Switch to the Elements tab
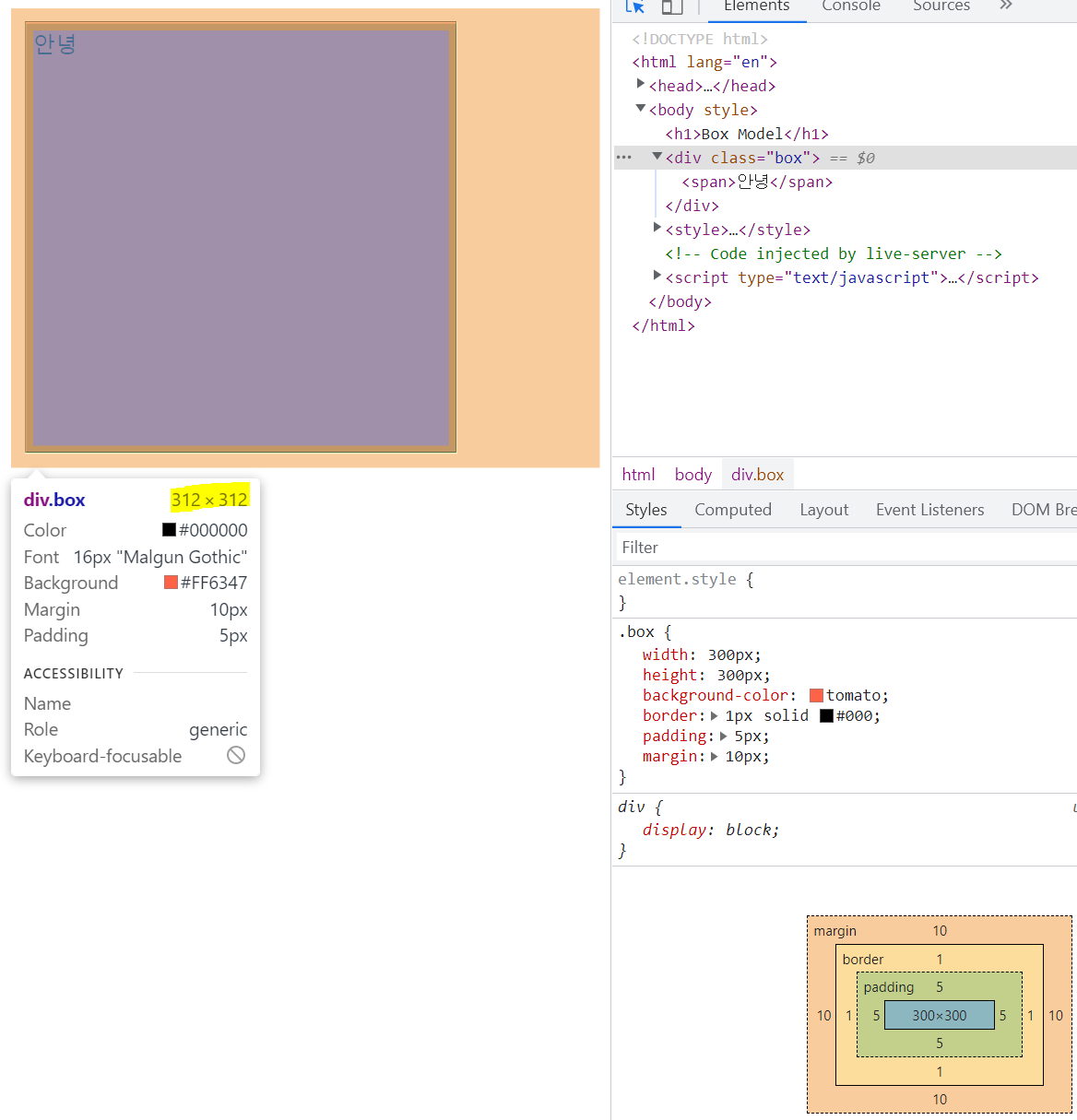This screenshot has height=1120, width=1077. [x=757, y=6]
